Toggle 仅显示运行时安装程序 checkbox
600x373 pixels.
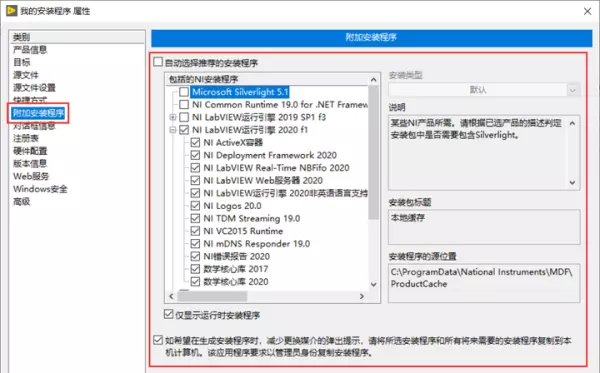pyautogui.click(x=168, y=314)
